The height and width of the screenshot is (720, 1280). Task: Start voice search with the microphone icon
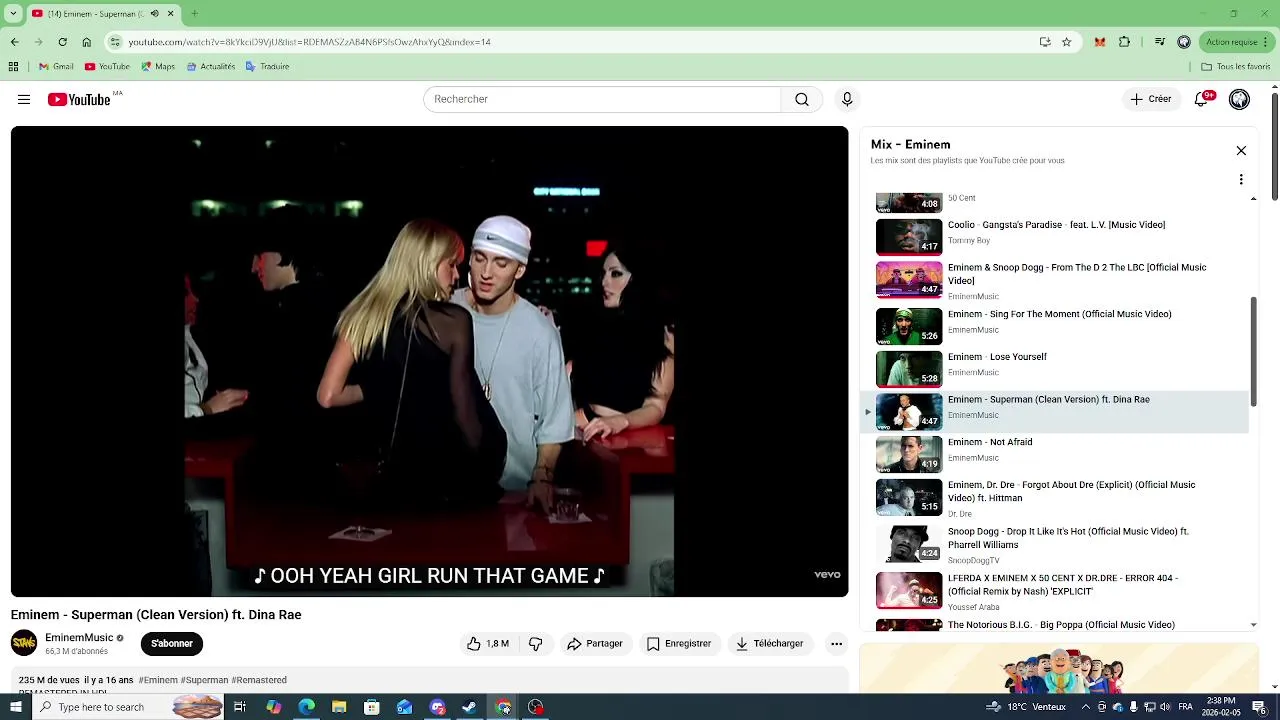[x=847, y=99]
